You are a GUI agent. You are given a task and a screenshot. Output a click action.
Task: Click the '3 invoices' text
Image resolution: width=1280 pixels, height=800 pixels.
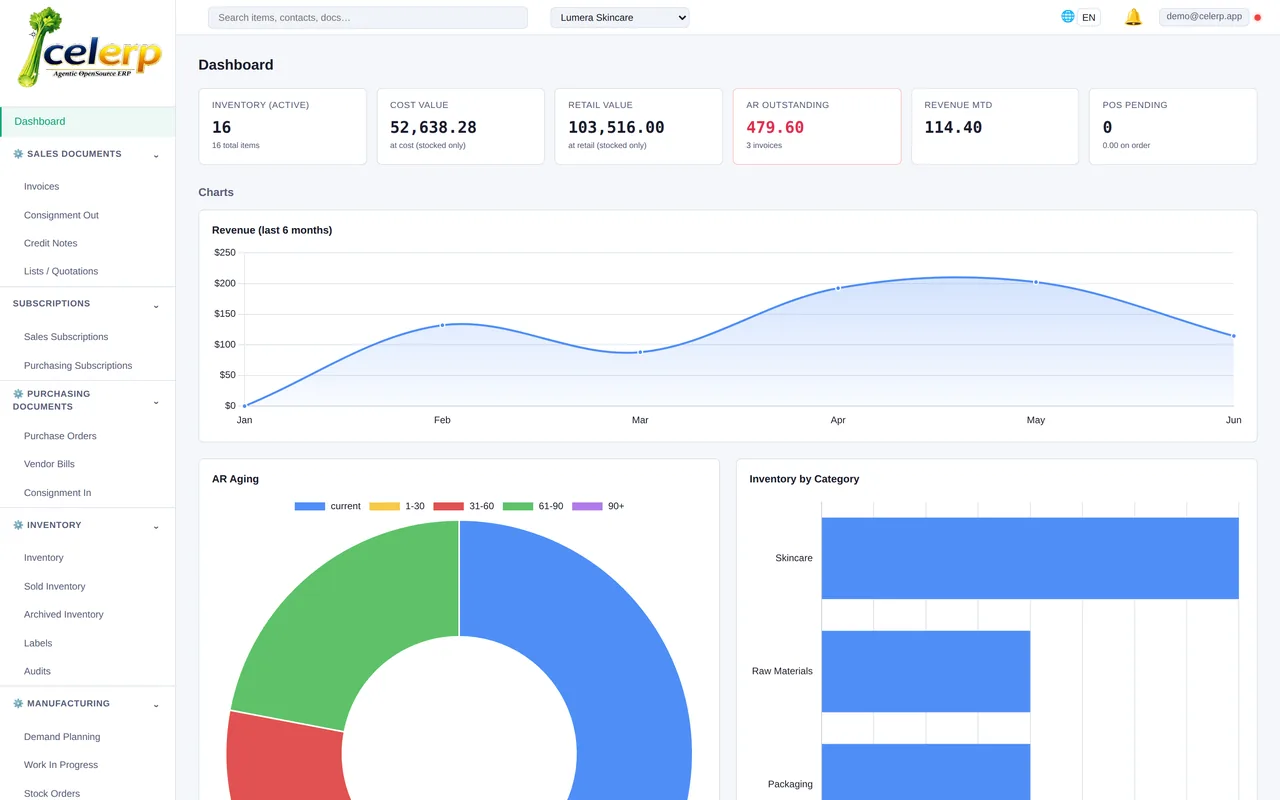pyautogui.click(x=764, y=146)
